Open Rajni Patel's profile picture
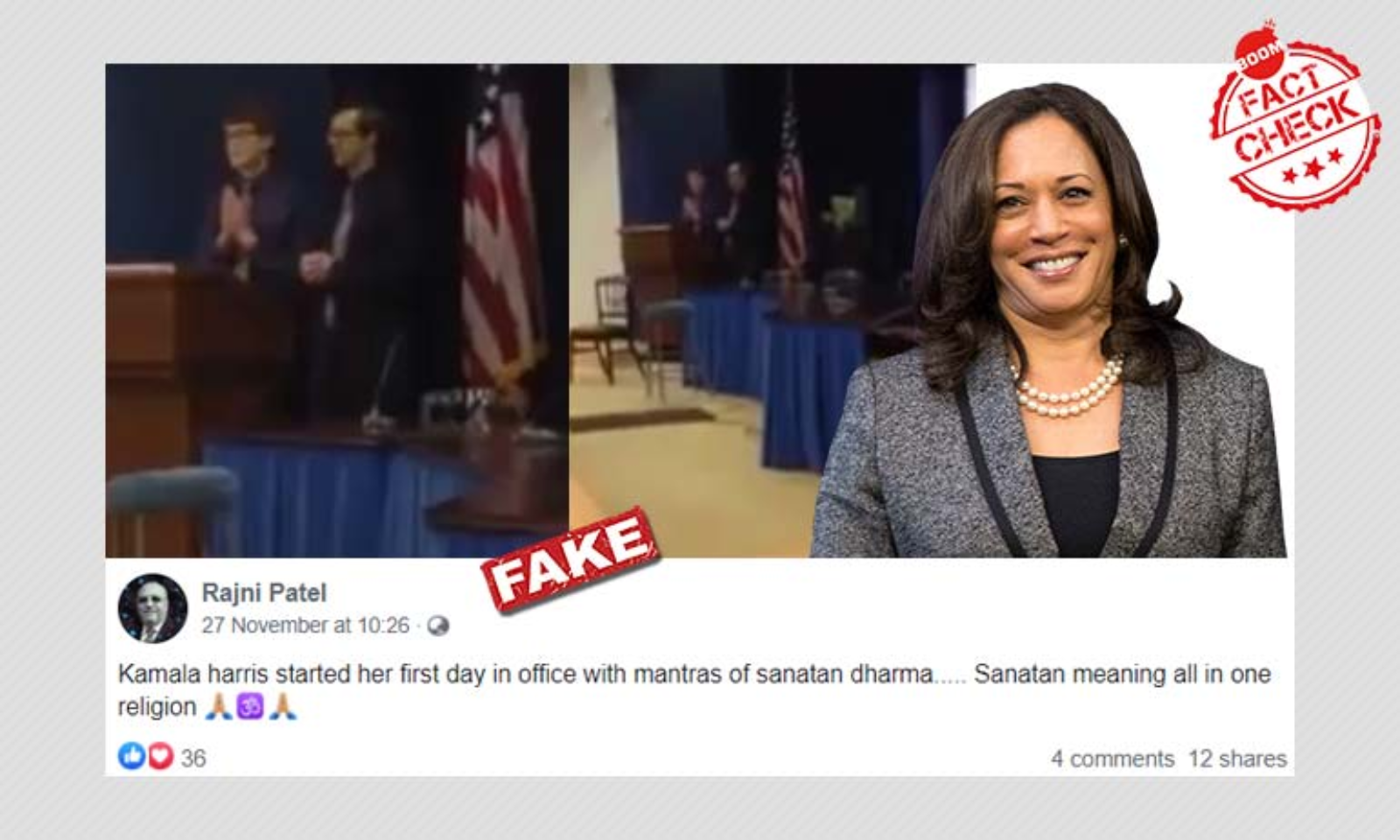The width and height of the screenshot is (1400, 840). click(x=152, y=608)
